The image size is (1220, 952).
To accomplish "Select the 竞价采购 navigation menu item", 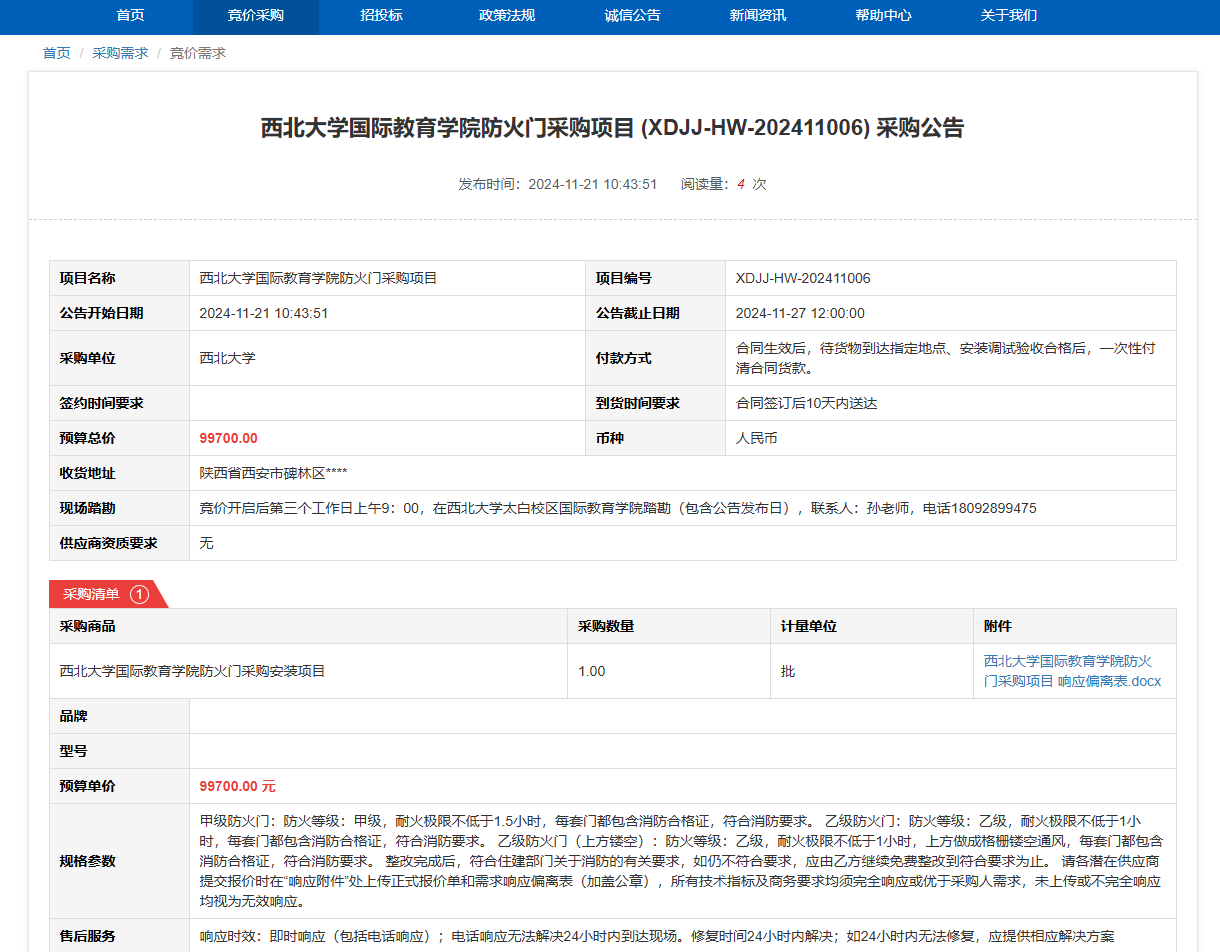I will point(255,15).
